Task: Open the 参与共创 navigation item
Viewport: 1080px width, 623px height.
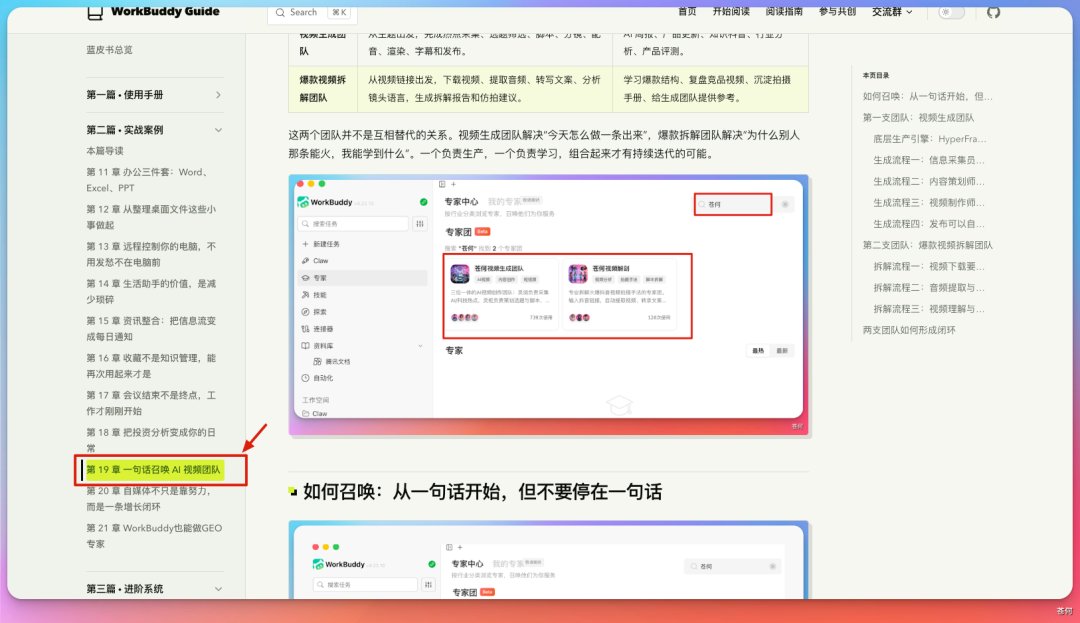Action: coord(837,12)
